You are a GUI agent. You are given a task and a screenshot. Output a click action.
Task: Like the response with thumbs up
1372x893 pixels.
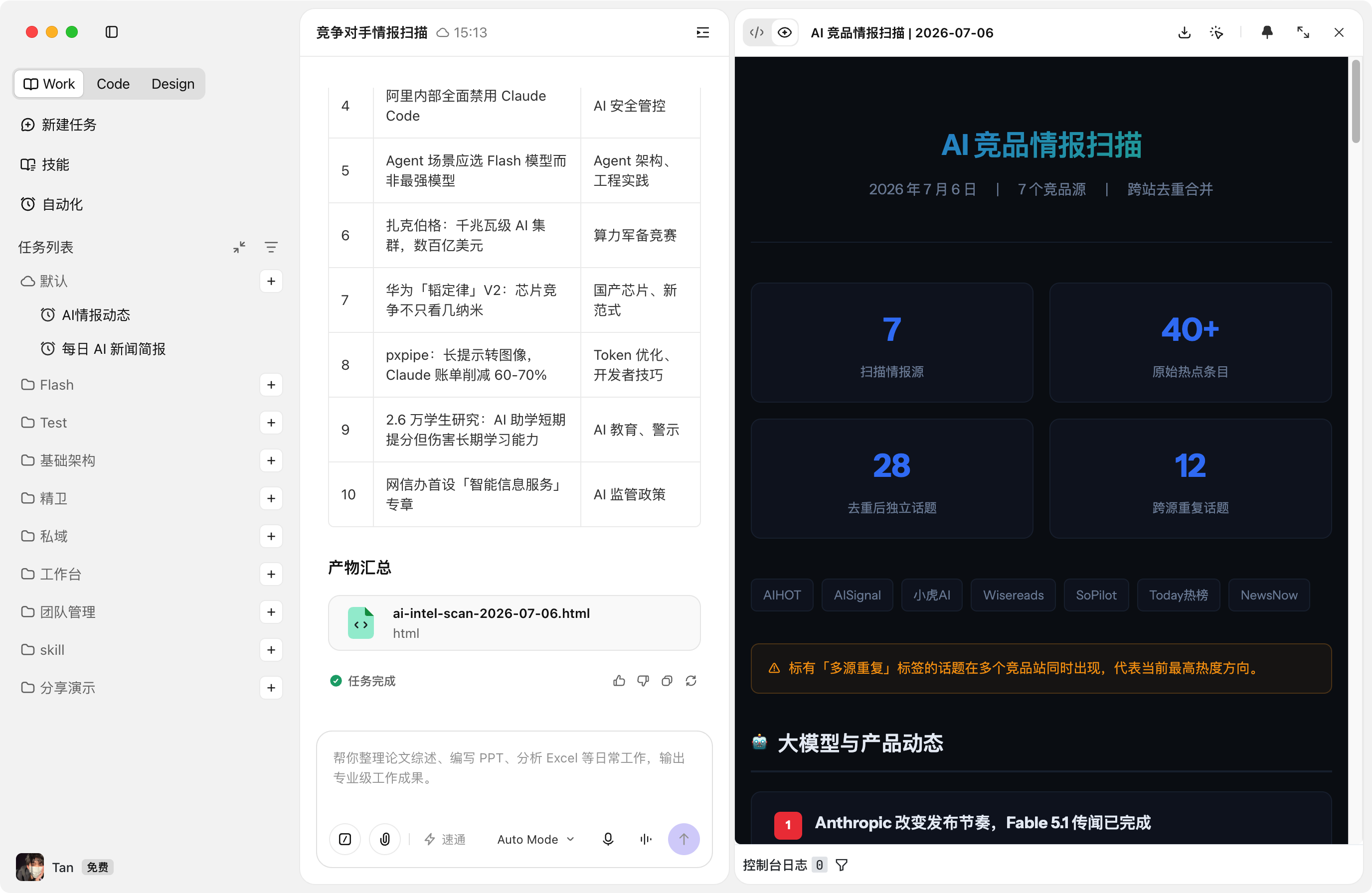tap(619, 681)
